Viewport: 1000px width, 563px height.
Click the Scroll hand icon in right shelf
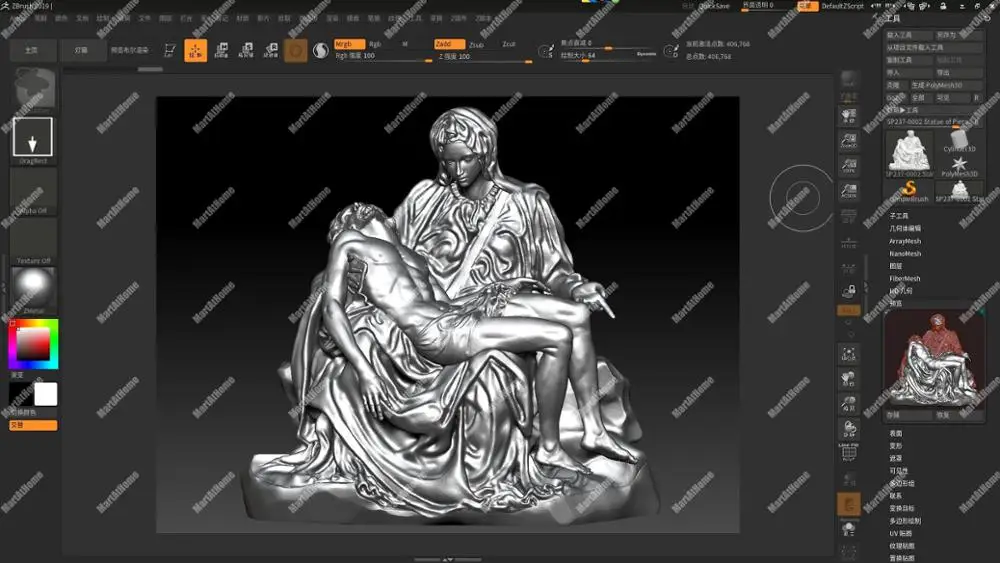click(x=849, y=115)
